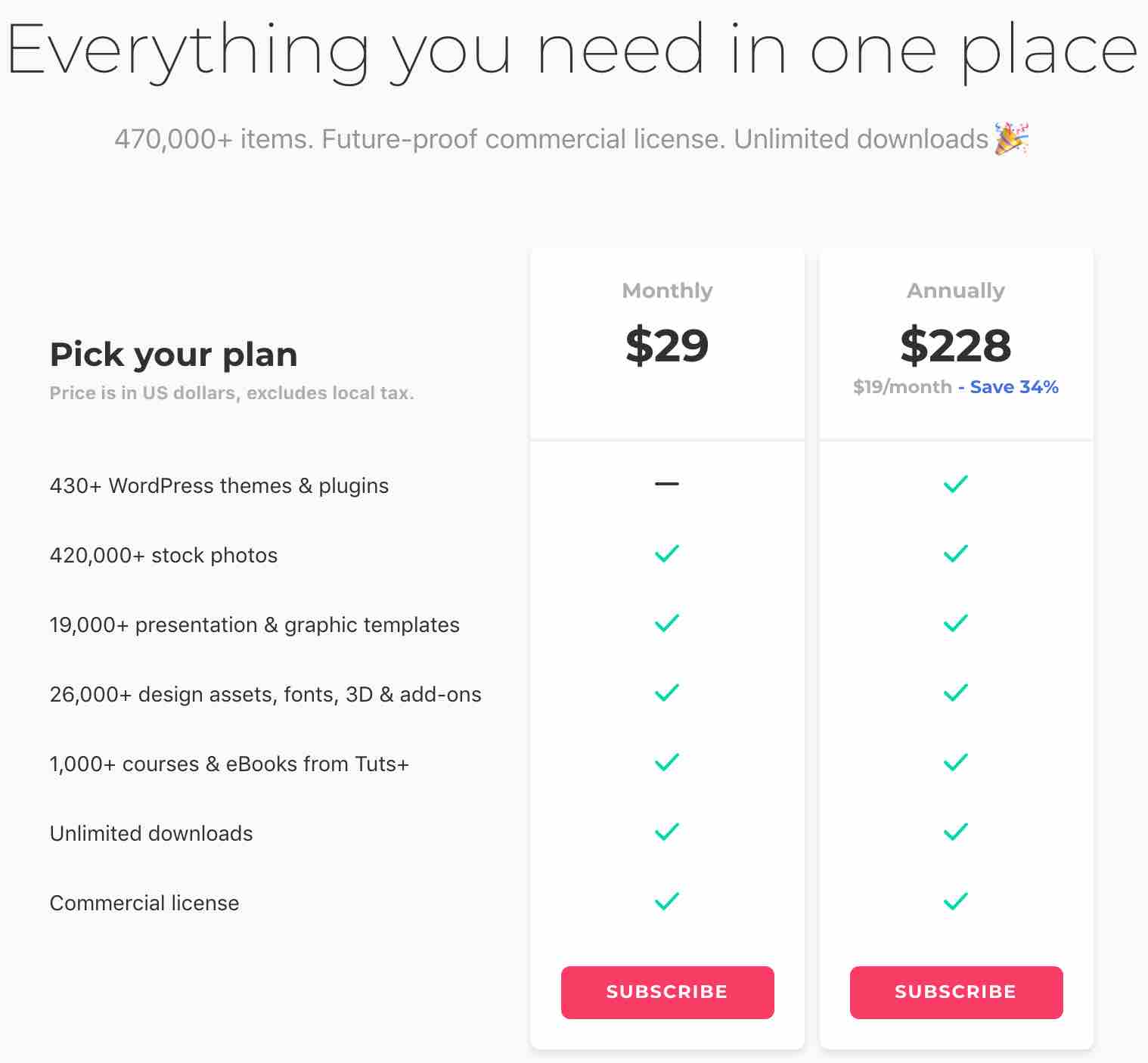
Task: Click the $29 monthly price
Action: [x=667, y=346]
